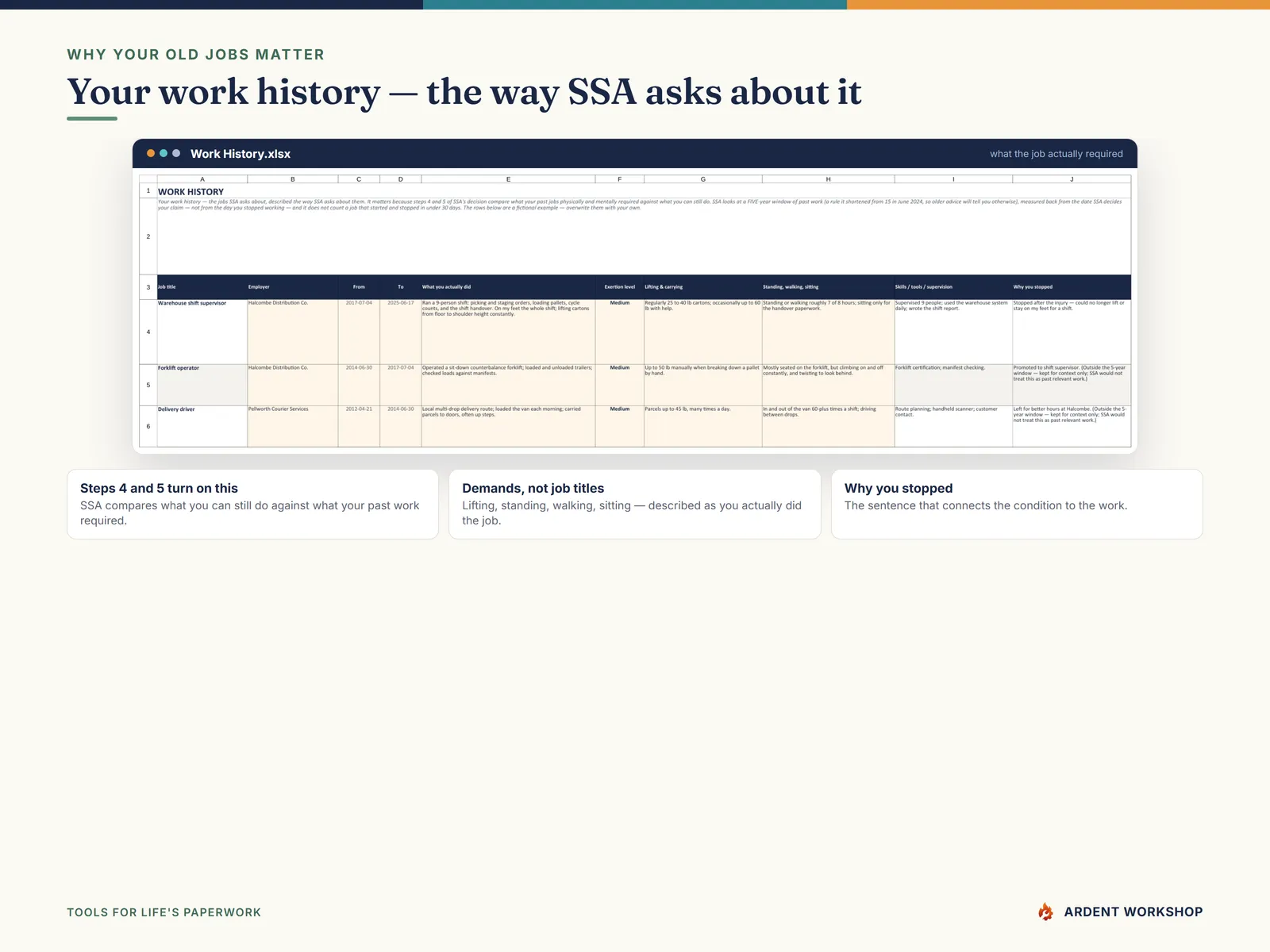1270x952 pixels.
Task: Click the 'Skills / tools / supervision' heading
Action: pyautogui.click(x=953, y=287)
